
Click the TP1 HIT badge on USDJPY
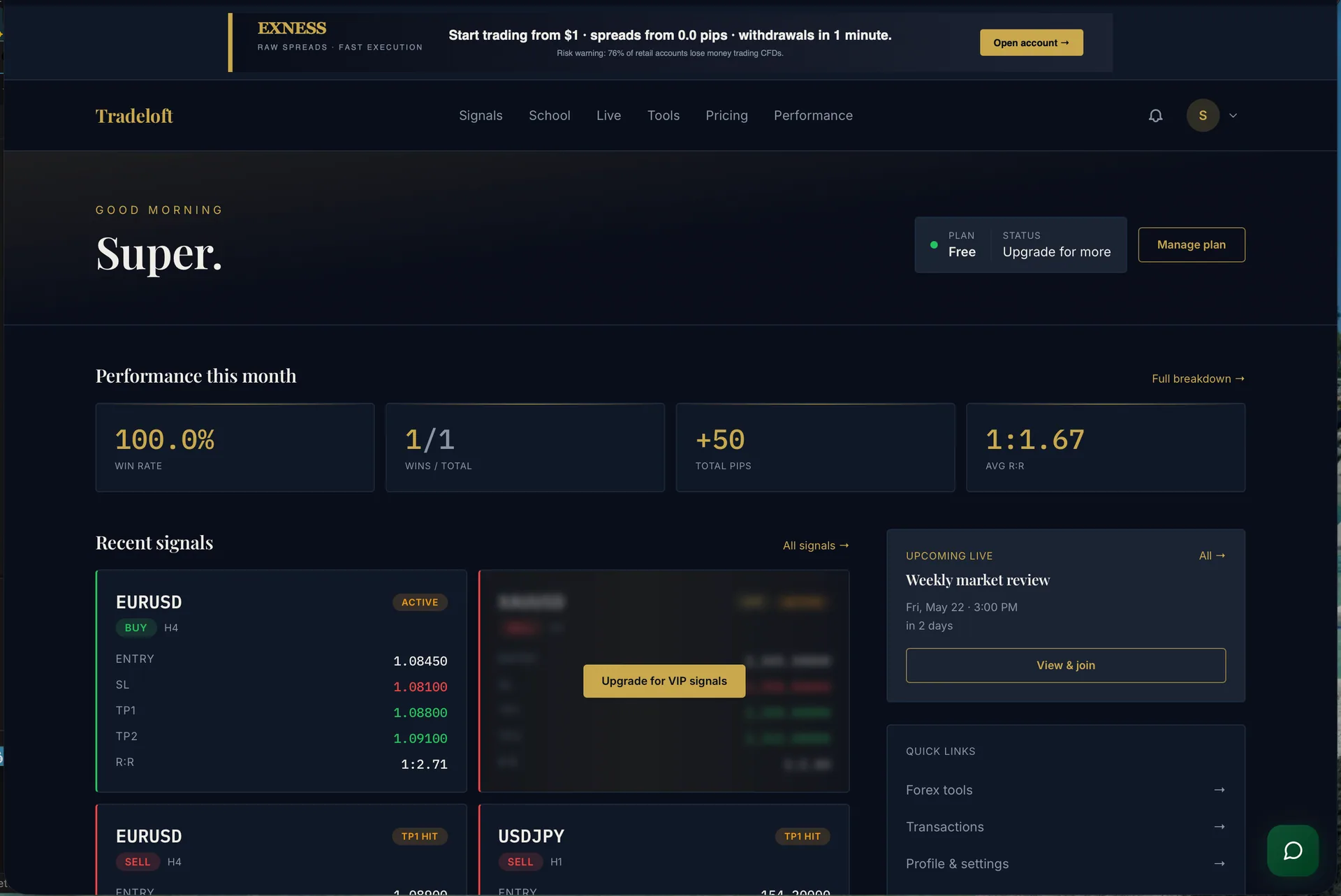(x=803, y=837)
